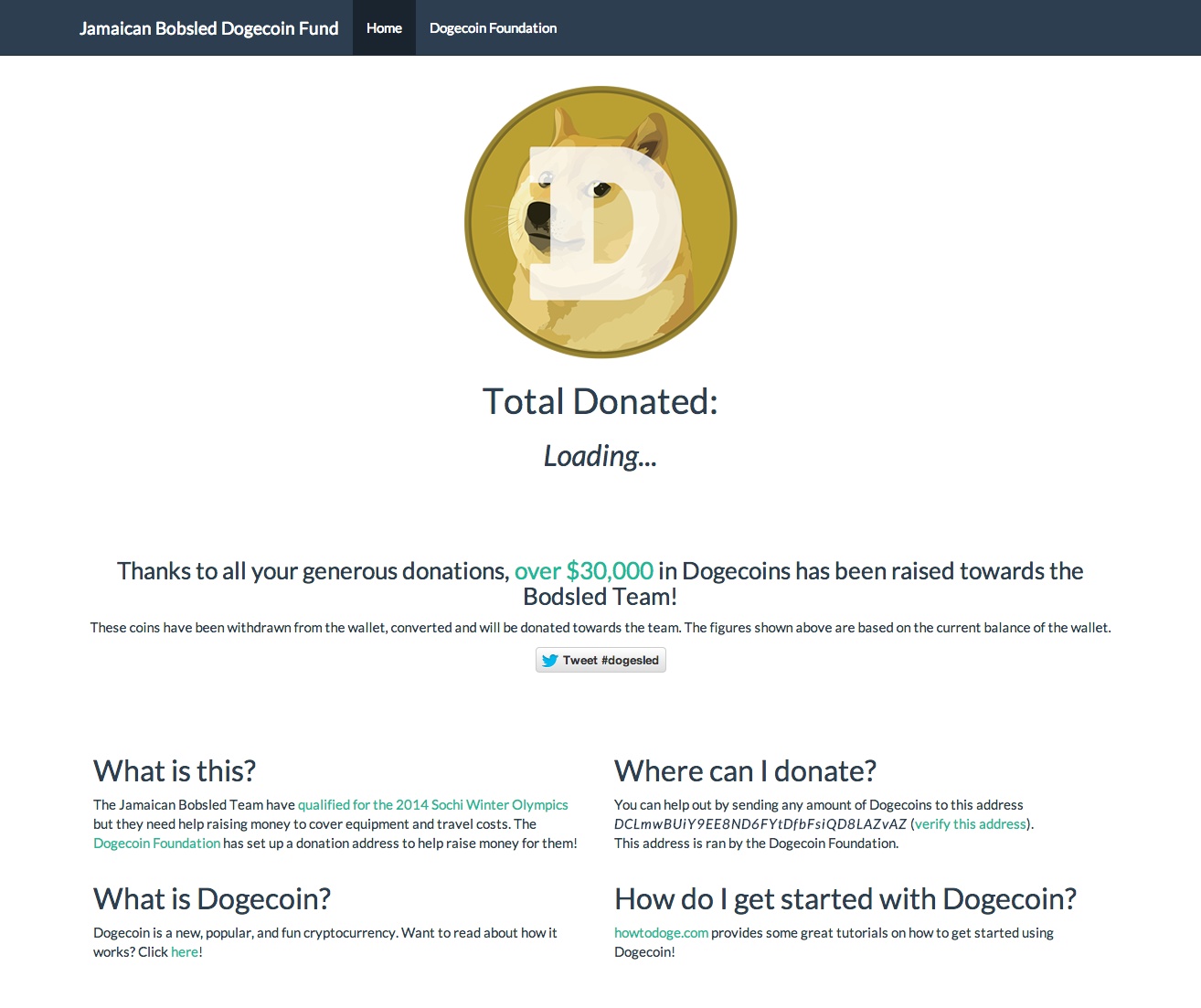This screenshot has height=1008, width=1201.
Task: Follow the 'over $30,000' link
Action: coord(584,571)
